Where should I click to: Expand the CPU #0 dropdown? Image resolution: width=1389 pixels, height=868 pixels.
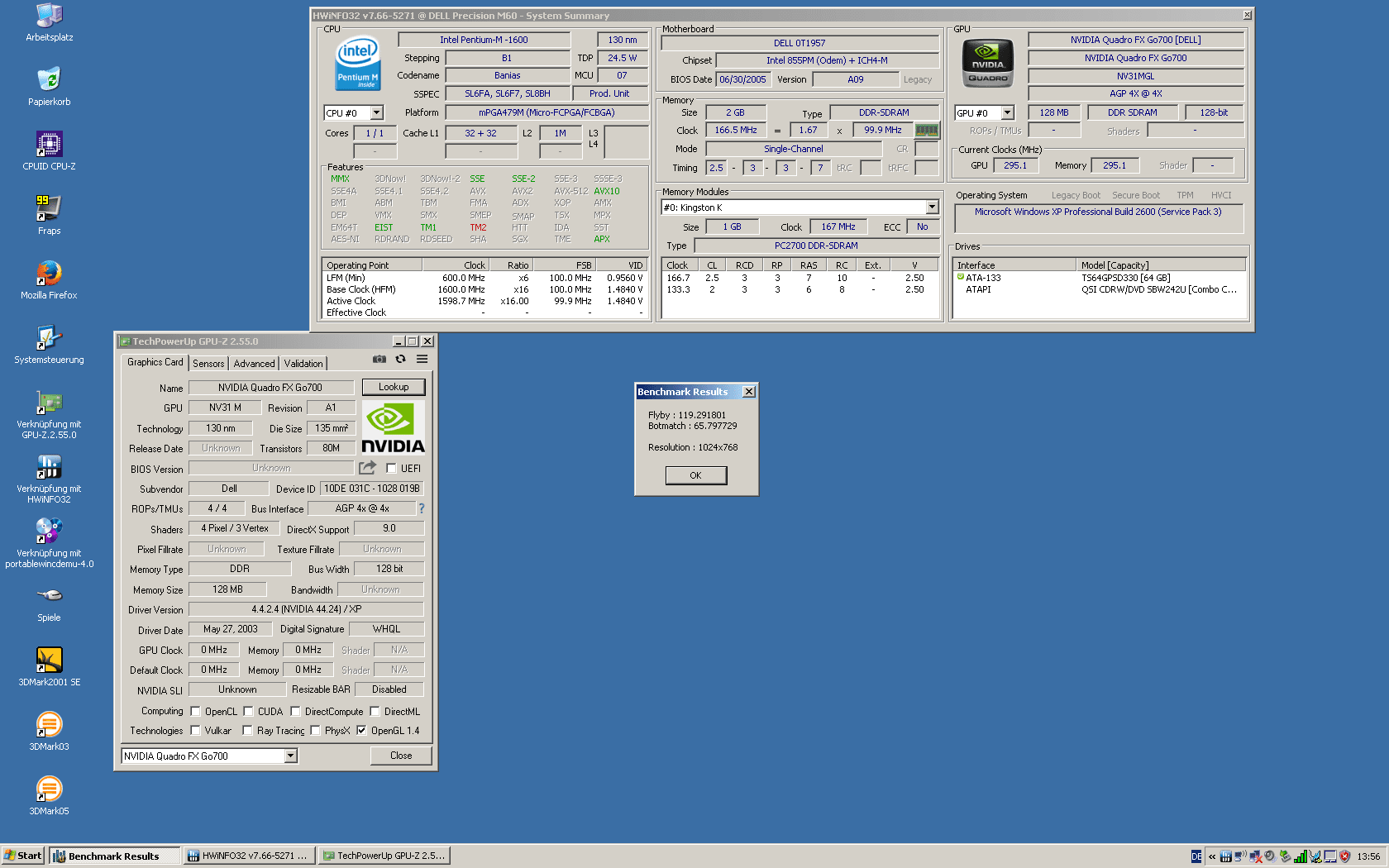coord(377,113)
